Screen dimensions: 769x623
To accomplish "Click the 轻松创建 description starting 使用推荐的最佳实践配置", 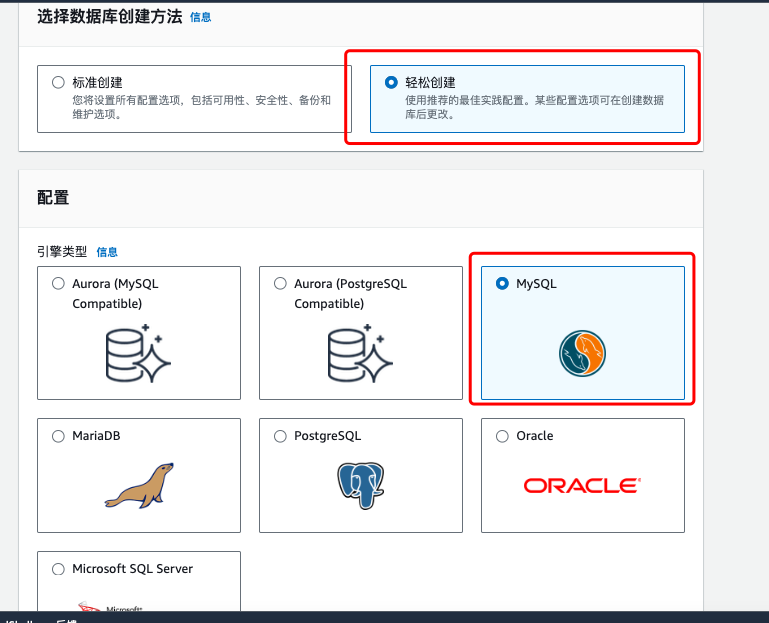I will (535, 107).
